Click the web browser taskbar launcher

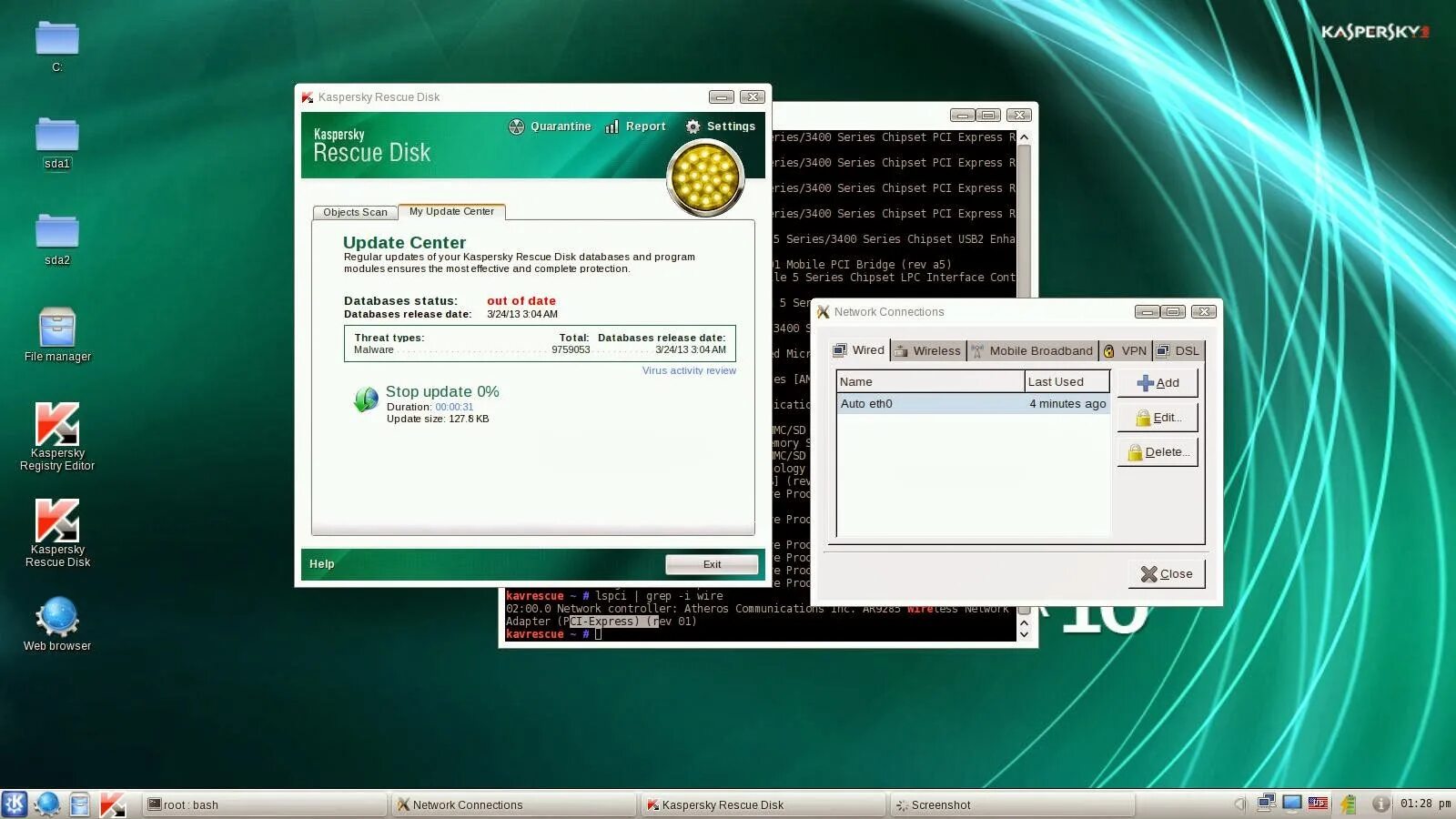(47, 804)
